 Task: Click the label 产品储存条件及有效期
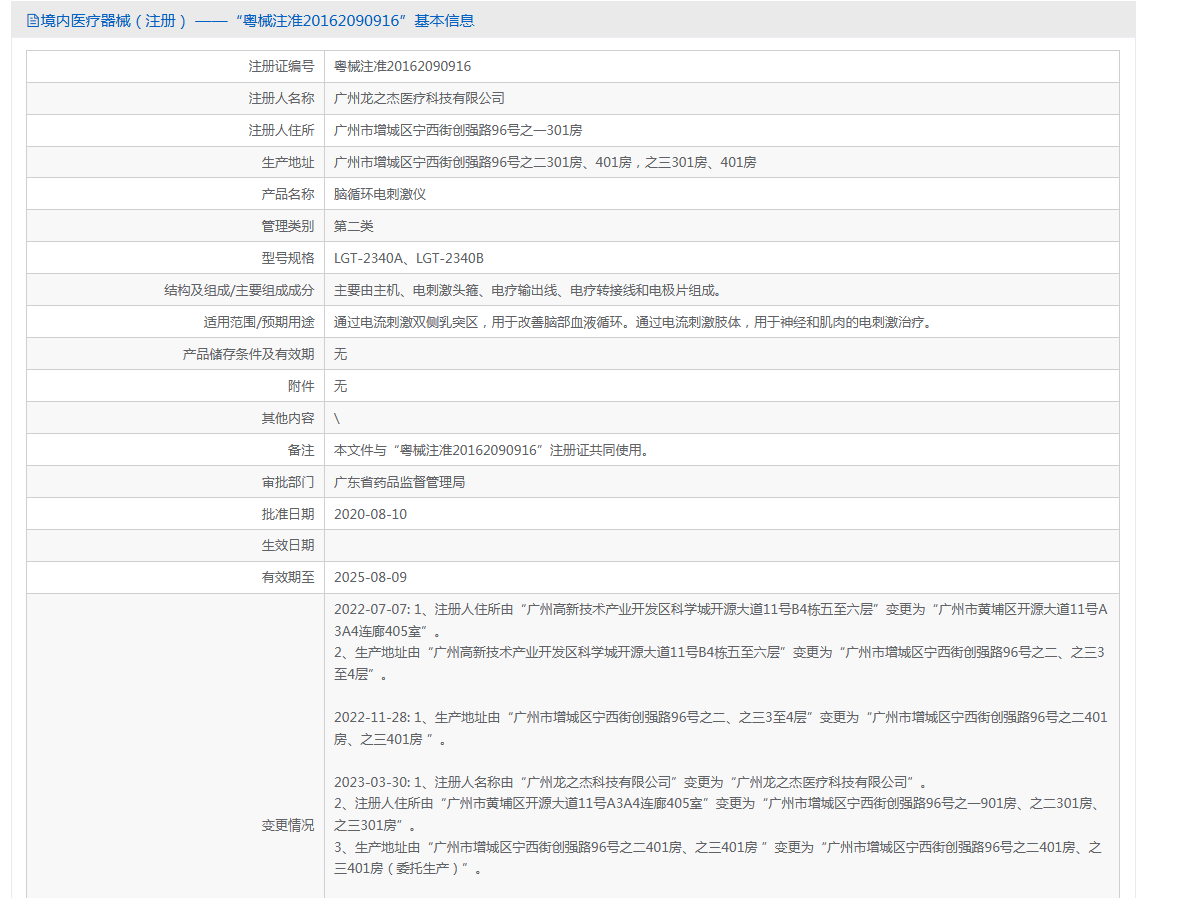pyautogui.click(x=248, y=355)
